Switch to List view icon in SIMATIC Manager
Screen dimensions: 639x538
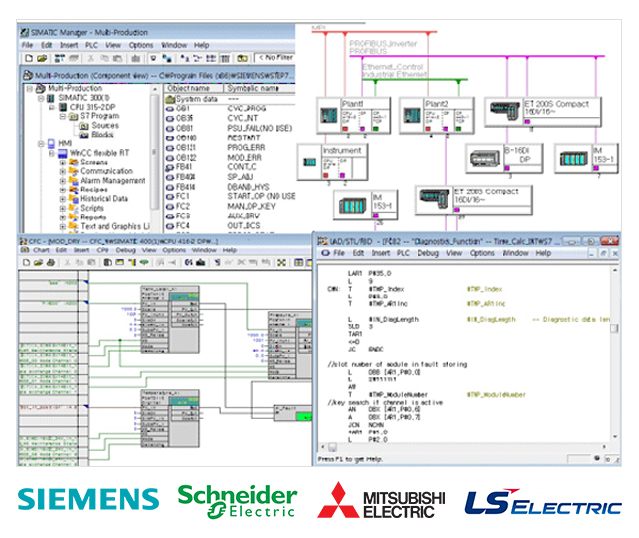211,58
